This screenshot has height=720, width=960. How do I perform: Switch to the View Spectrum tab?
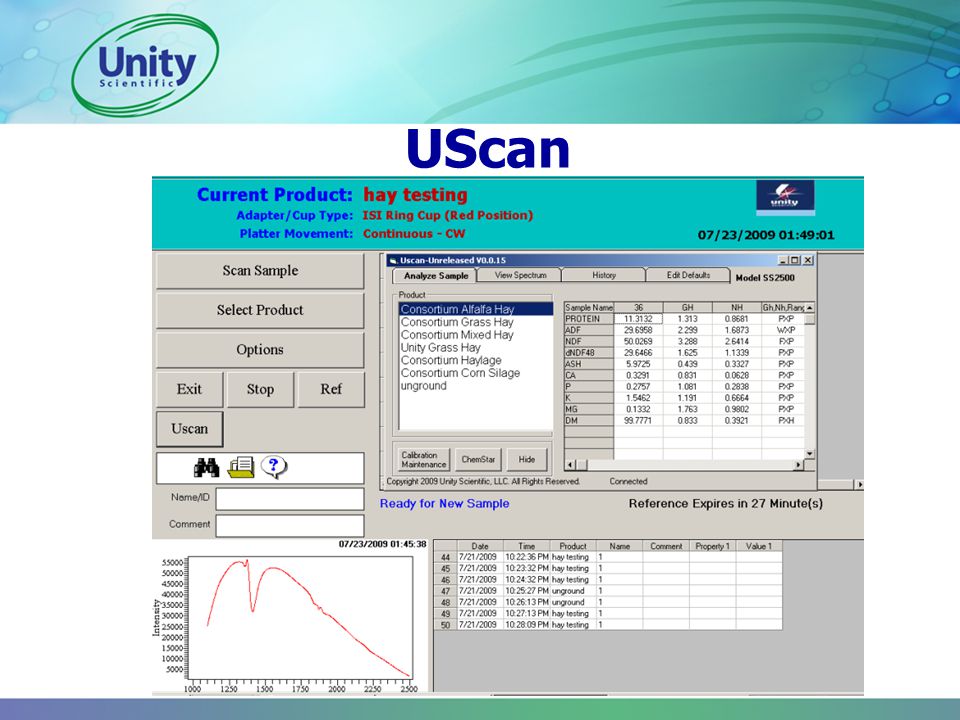click(520, 276)
